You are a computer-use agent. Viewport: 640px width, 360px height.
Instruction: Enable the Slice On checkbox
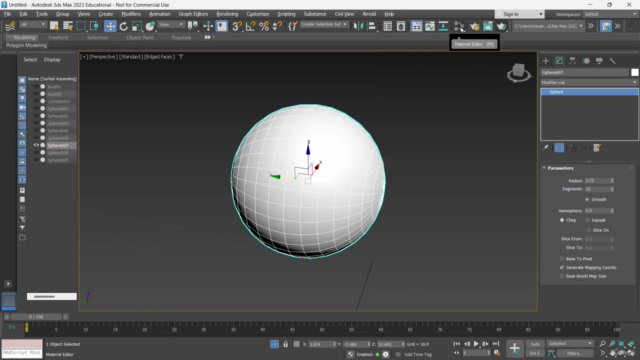(588, 230)
